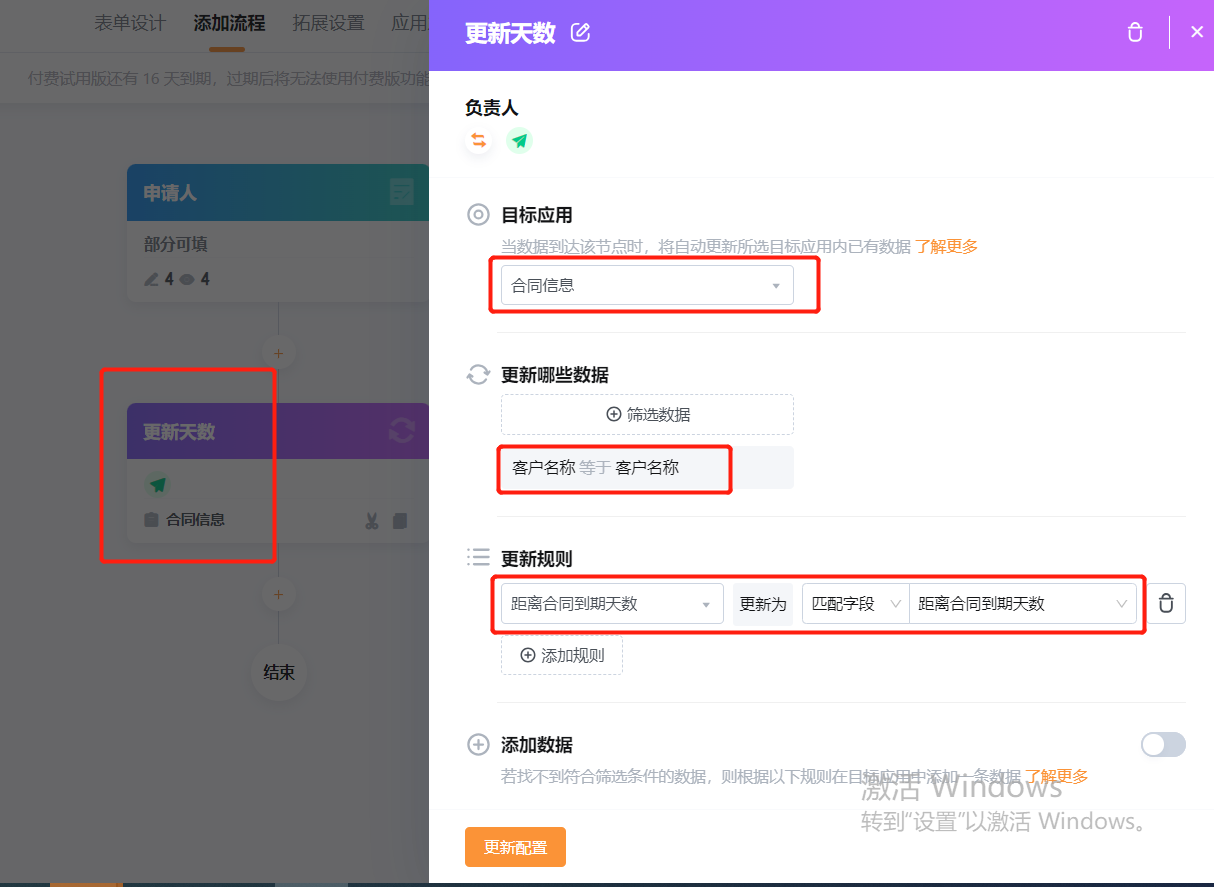Image resolution: width=1214 pixels, height=887 pixels.
Task: Close the 更新天数 configuration panel
Action: pyautogui.click(x=1197, y=32)
